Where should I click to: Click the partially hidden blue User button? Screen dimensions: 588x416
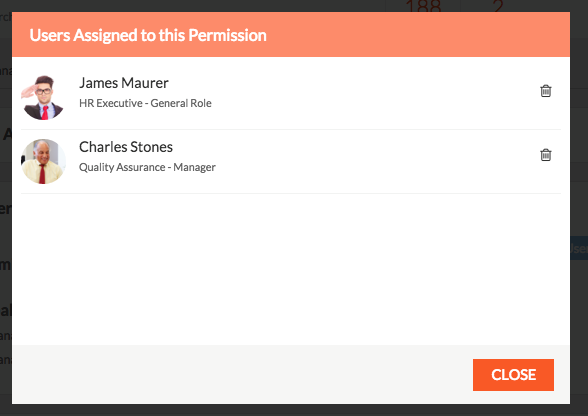(x=579, y=248)
